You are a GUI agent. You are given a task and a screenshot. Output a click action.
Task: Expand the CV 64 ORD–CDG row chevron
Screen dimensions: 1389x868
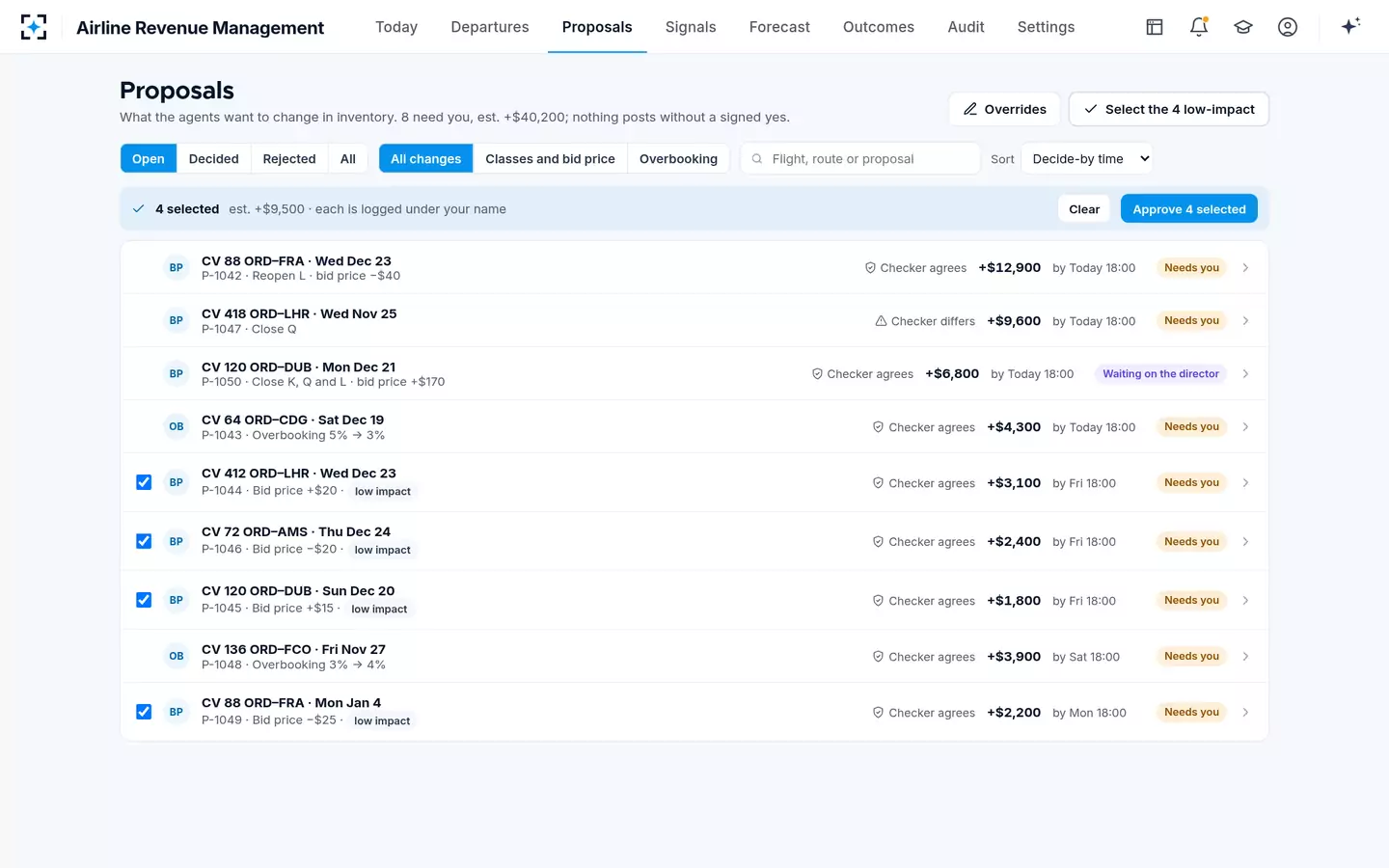pyautogui.click(x=1245, y=426)
